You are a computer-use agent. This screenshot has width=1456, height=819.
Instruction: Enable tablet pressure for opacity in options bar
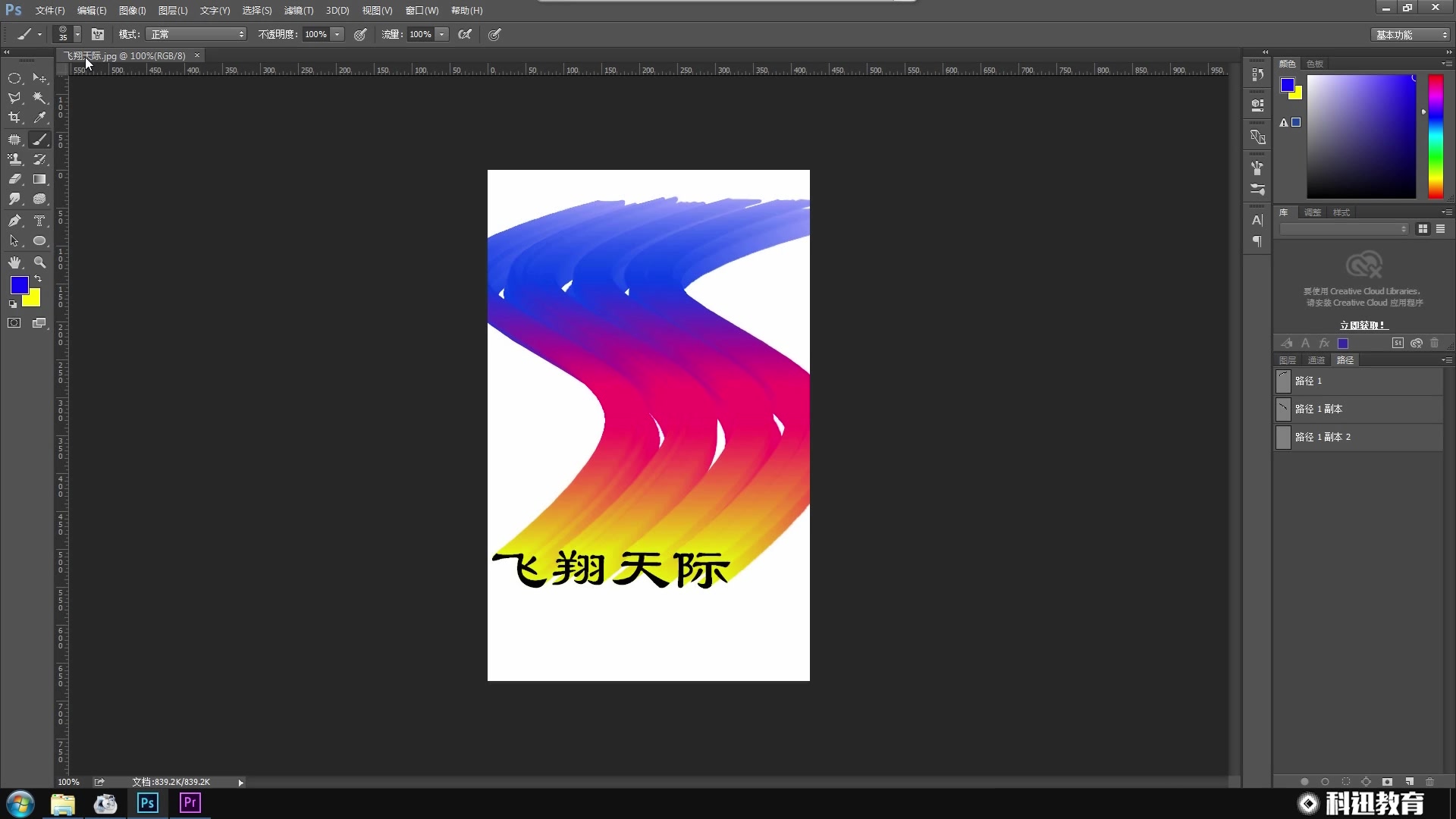click(x=360, y=34)
